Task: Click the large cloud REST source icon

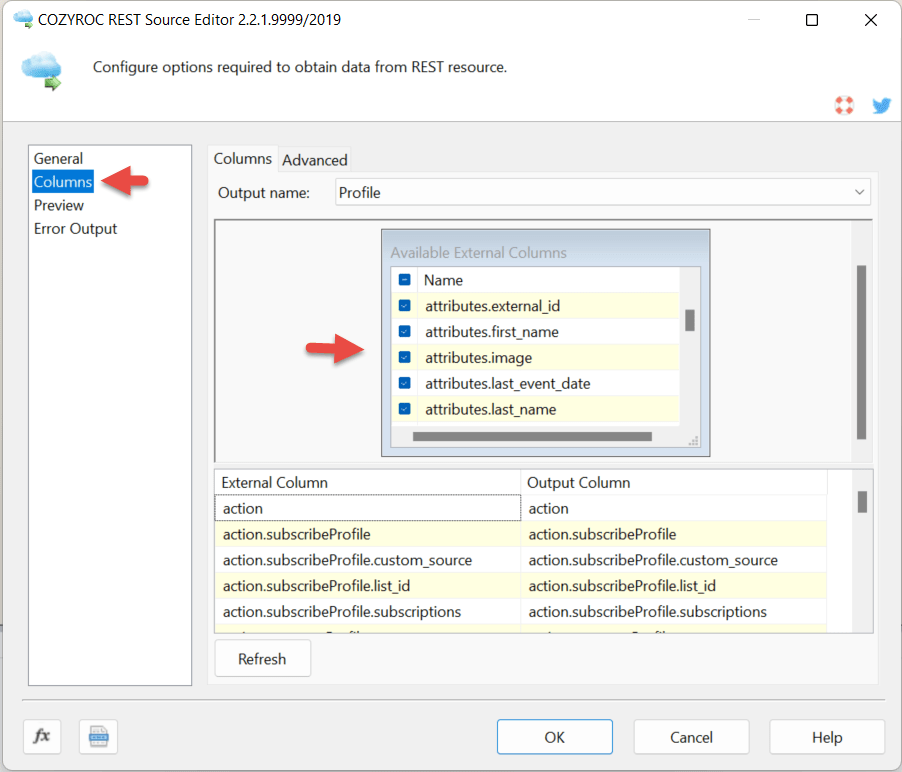Action: tap(42, 70)
